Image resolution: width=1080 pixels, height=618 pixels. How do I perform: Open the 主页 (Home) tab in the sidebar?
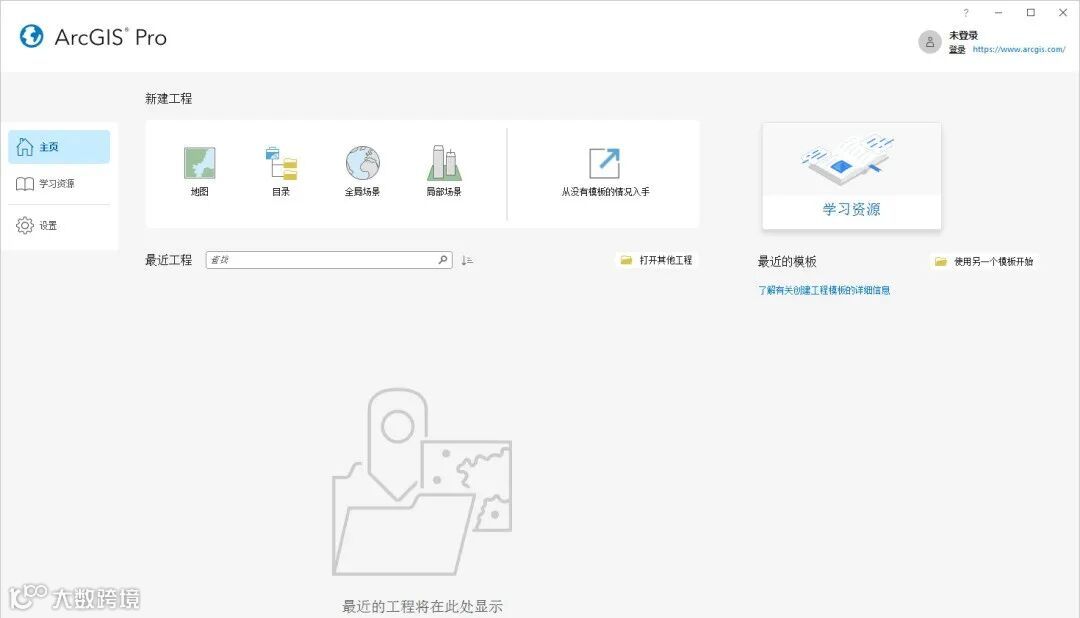tap(59, 147)
